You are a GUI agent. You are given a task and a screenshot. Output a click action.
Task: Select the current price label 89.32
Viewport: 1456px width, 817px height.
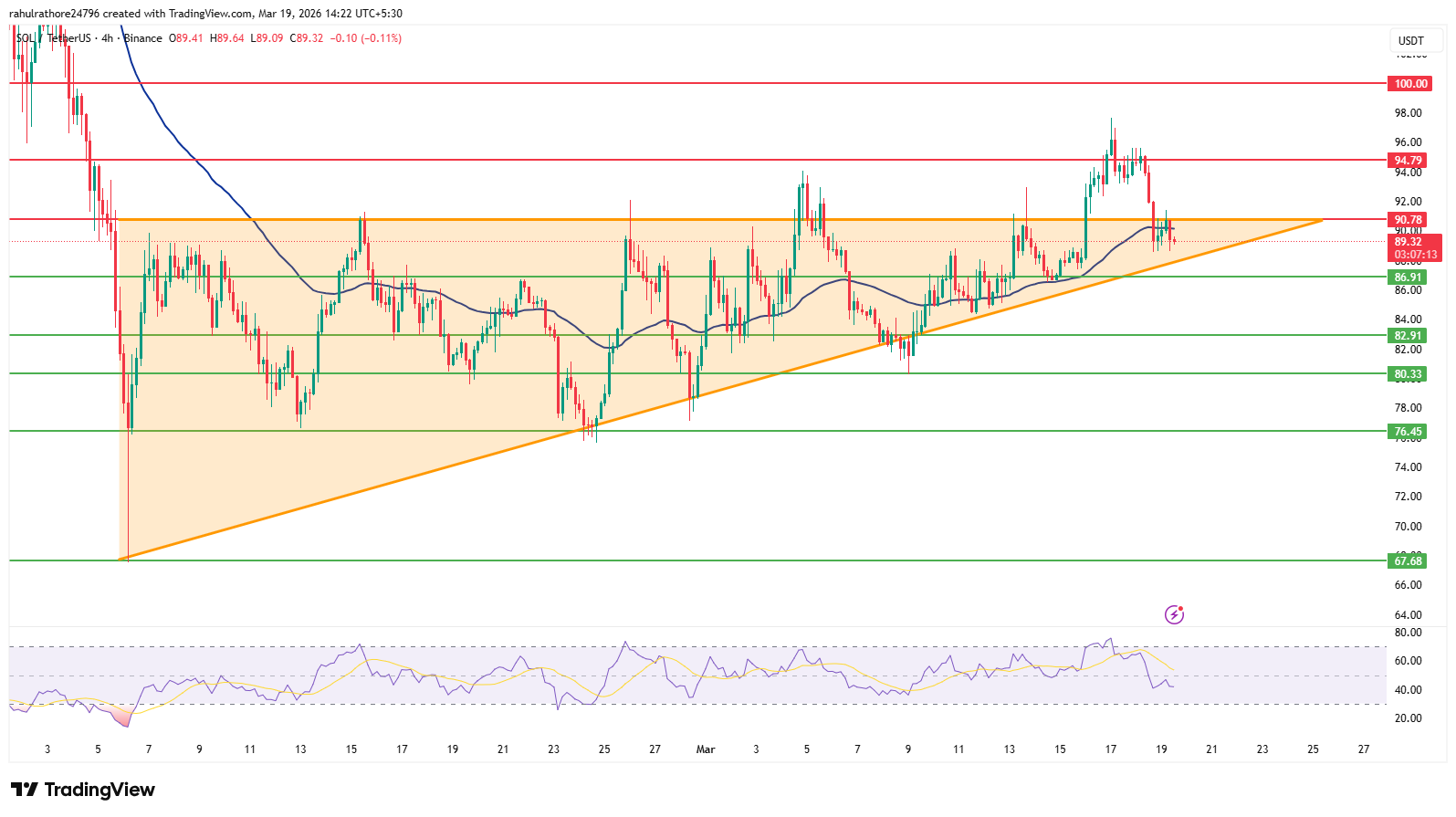[1409, 242]
